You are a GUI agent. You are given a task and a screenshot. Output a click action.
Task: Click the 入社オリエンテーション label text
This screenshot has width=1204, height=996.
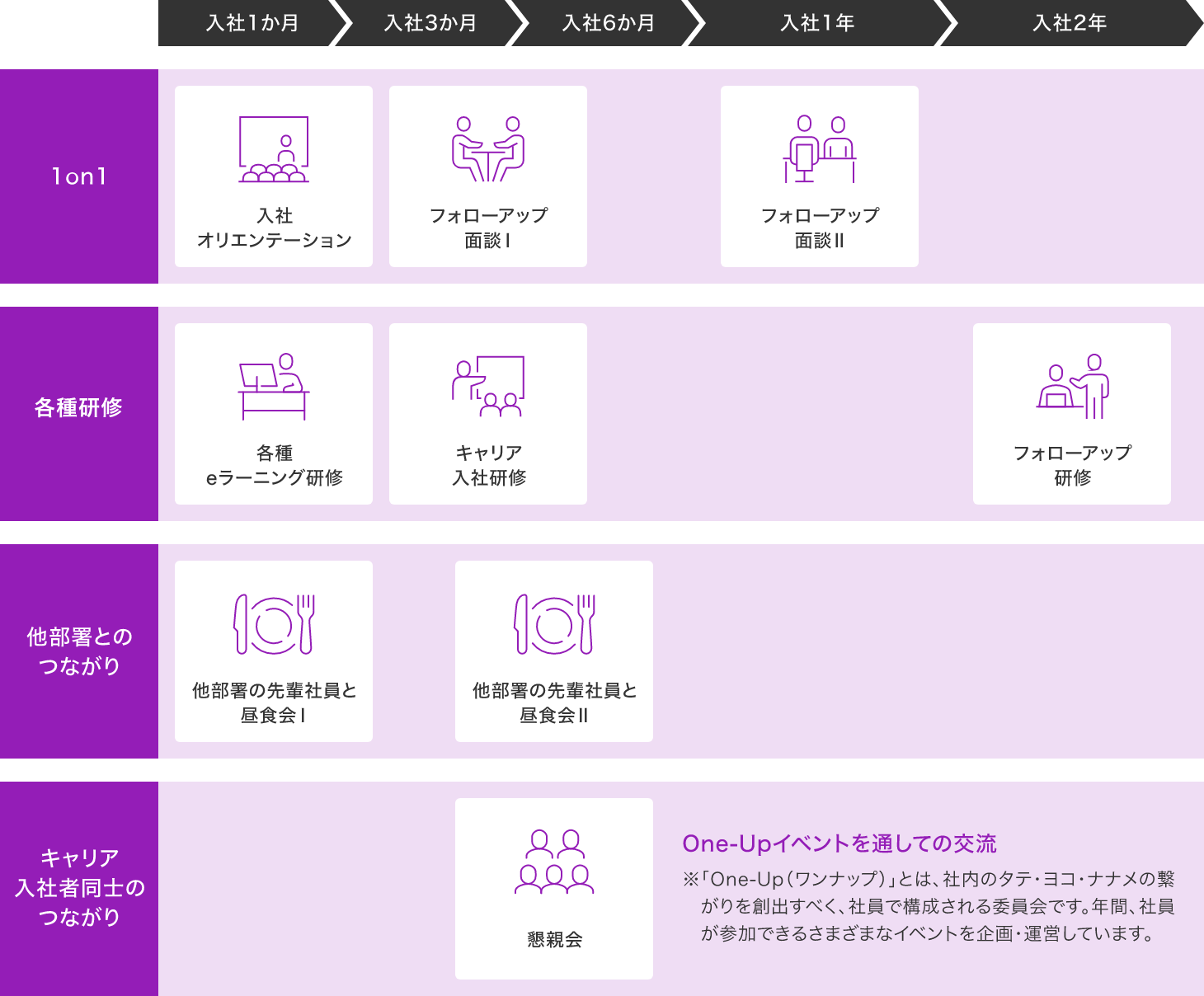[x=274, y=228]
